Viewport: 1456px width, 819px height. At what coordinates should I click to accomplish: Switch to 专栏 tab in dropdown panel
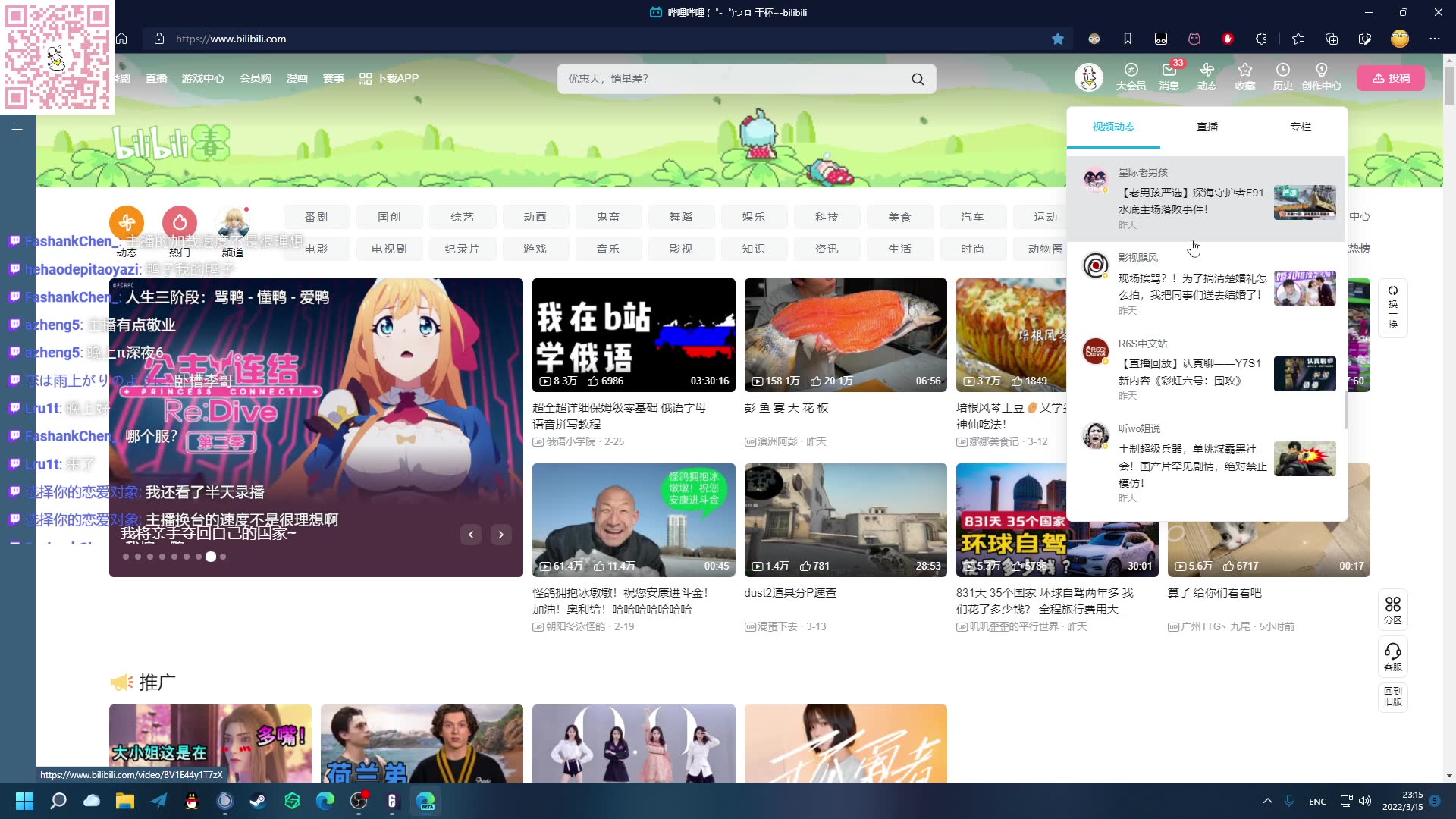click(x=1301, y=127)
